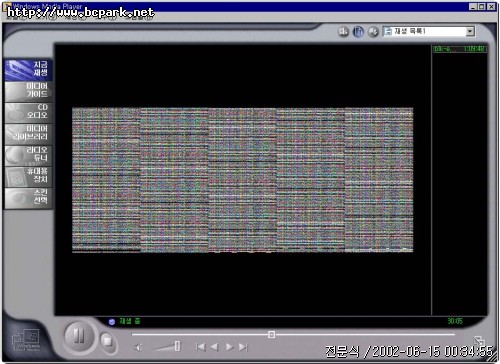Toggle shuffle playback icon
The height and width of the screenshot is (364, 500).
point(373,32)
